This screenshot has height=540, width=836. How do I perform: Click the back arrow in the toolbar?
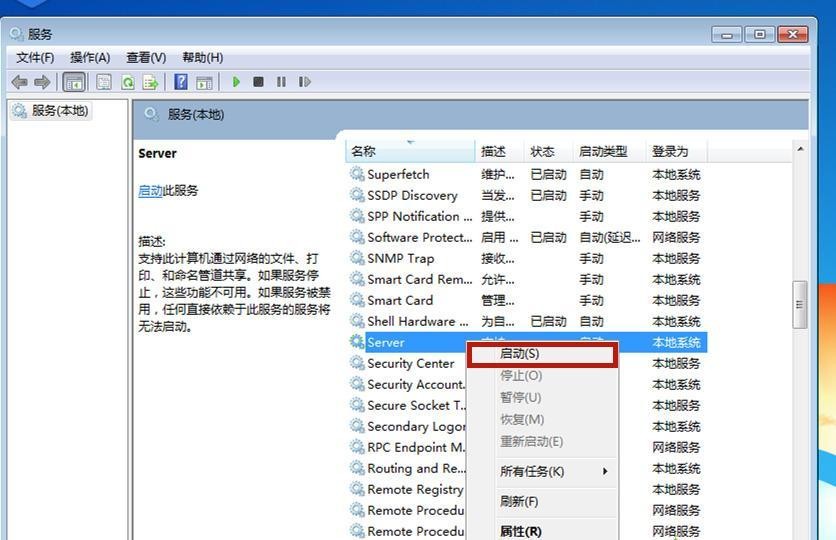19,82
